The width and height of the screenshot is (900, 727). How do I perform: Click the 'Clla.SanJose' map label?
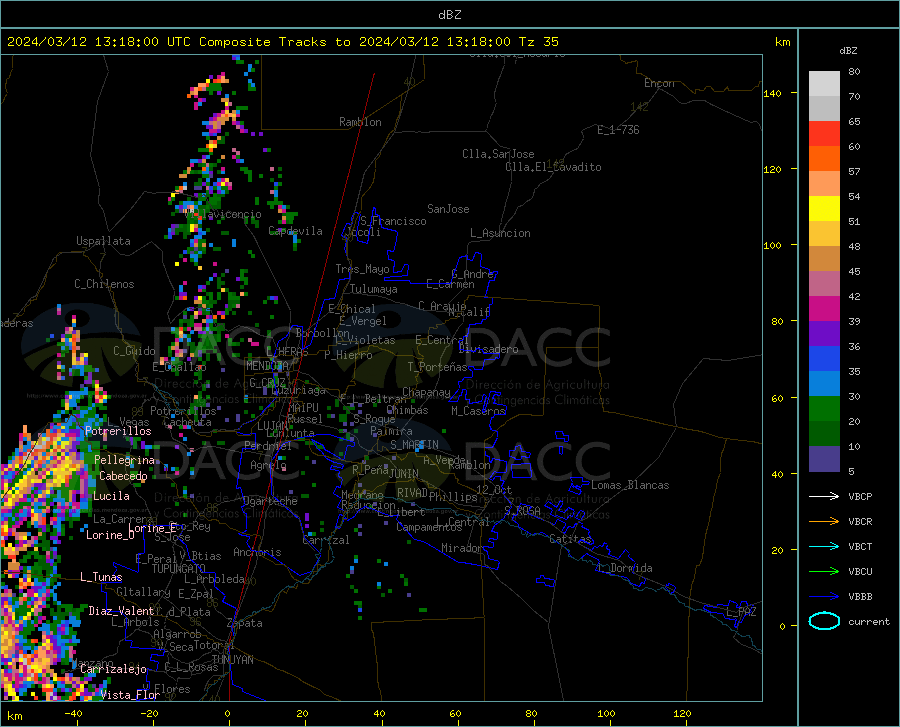pyautogui.click(x=498, y=154)
